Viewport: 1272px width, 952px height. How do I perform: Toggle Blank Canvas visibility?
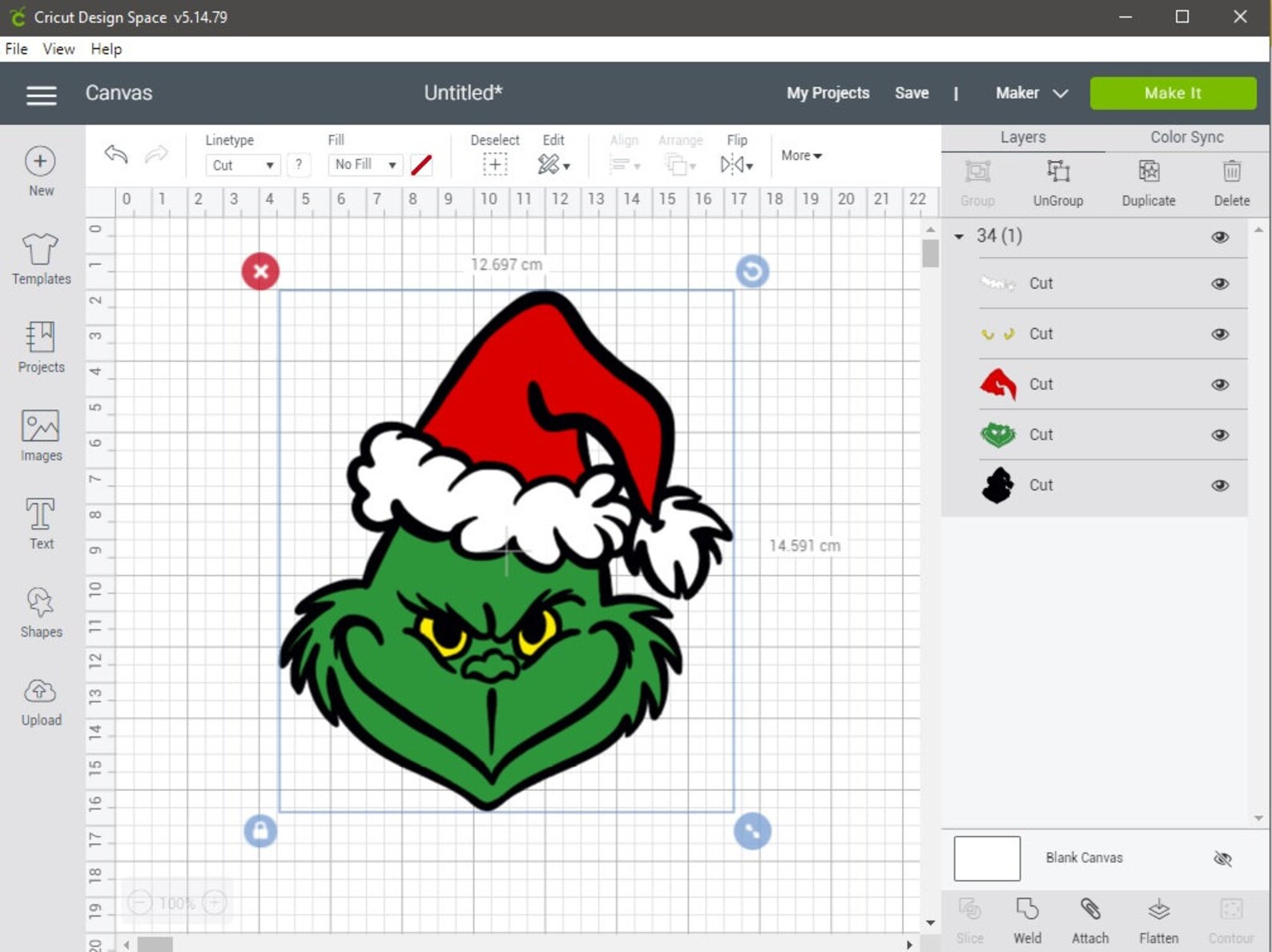tap(1222, 858)
